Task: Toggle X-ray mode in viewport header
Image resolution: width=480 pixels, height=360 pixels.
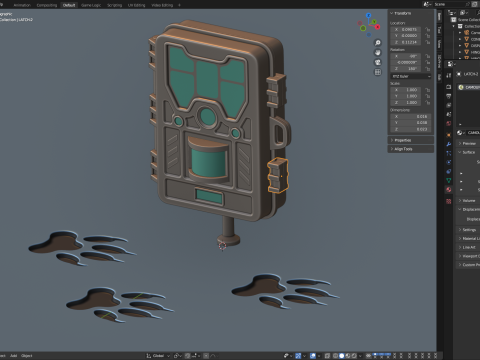Action: (327, 356)
